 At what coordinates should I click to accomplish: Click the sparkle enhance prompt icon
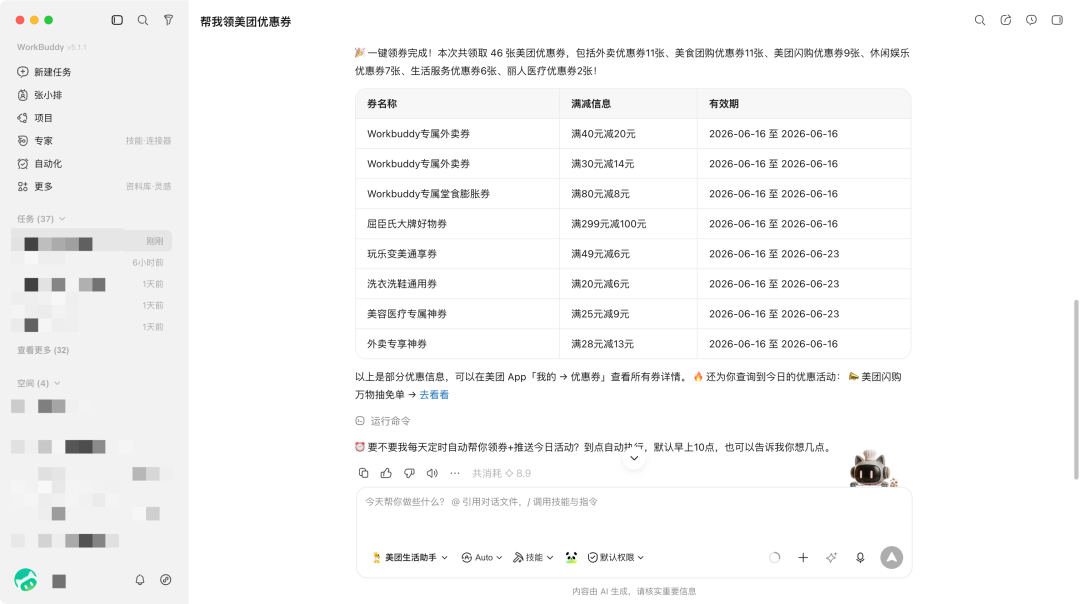pyautogui.click(x=831, y=557)
